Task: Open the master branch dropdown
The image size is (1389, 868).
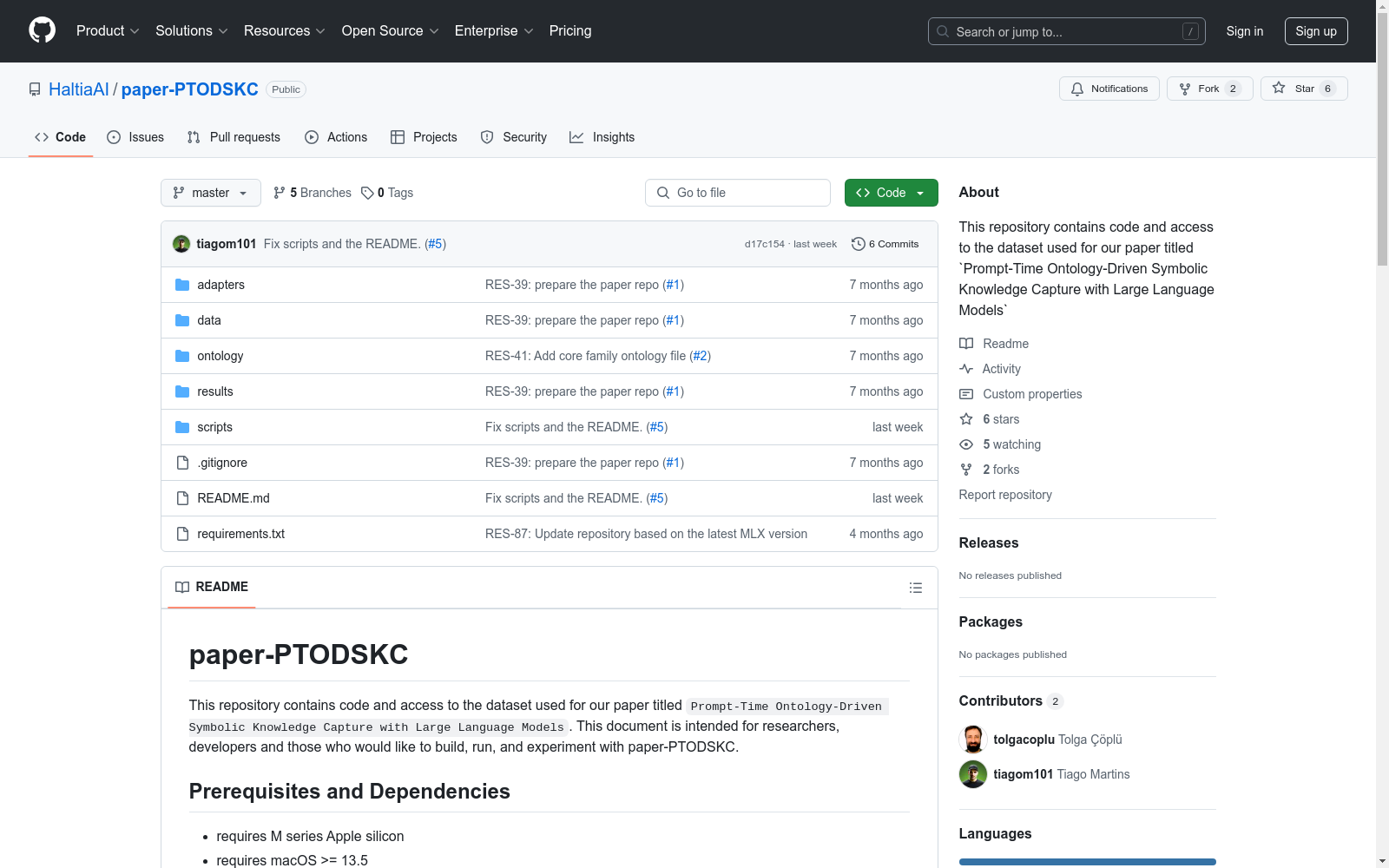Action: [211, 193]
